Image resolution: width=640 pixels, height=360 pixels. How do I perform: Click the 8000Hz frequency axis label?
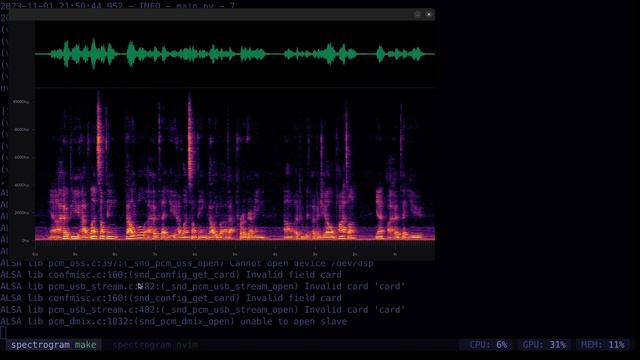pos(22,129)
